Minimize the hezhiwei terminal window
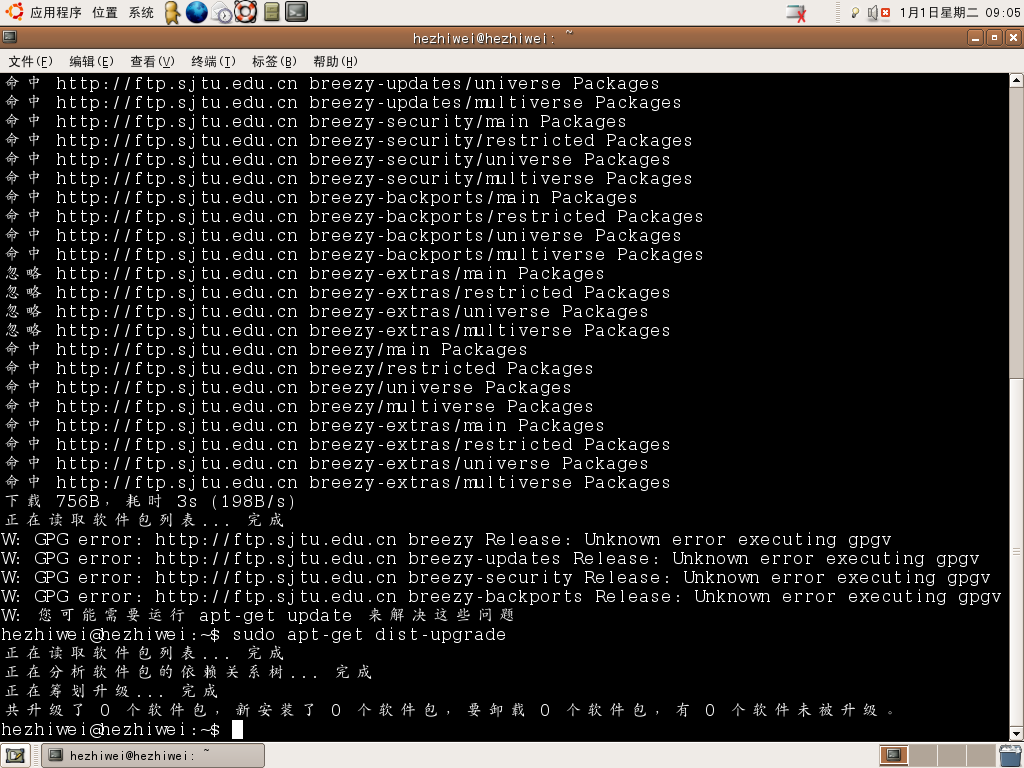Screen dimensions: 1024x768 (975, 38)
